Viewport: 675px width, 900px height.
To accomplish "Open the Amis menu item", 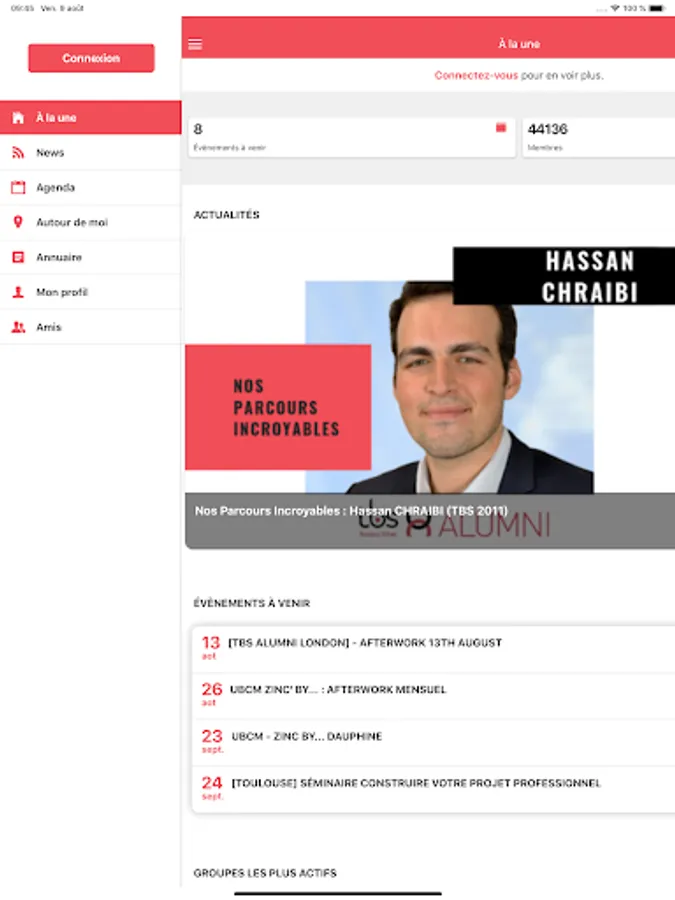I will click(x=91, y=327).
